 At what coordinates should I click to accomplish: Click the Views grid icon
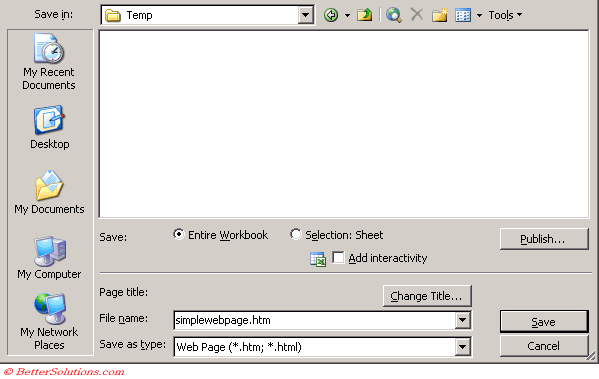pos(463,15)
